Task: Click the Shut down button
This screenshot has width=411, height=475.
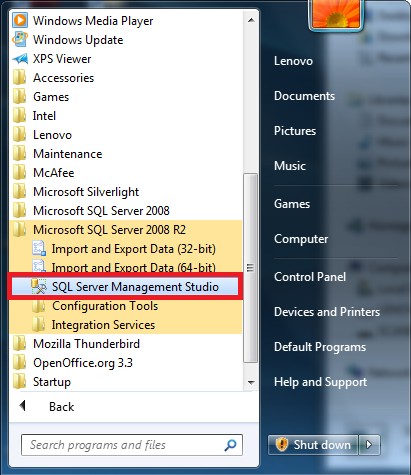Action: click(x=313, y=445)
